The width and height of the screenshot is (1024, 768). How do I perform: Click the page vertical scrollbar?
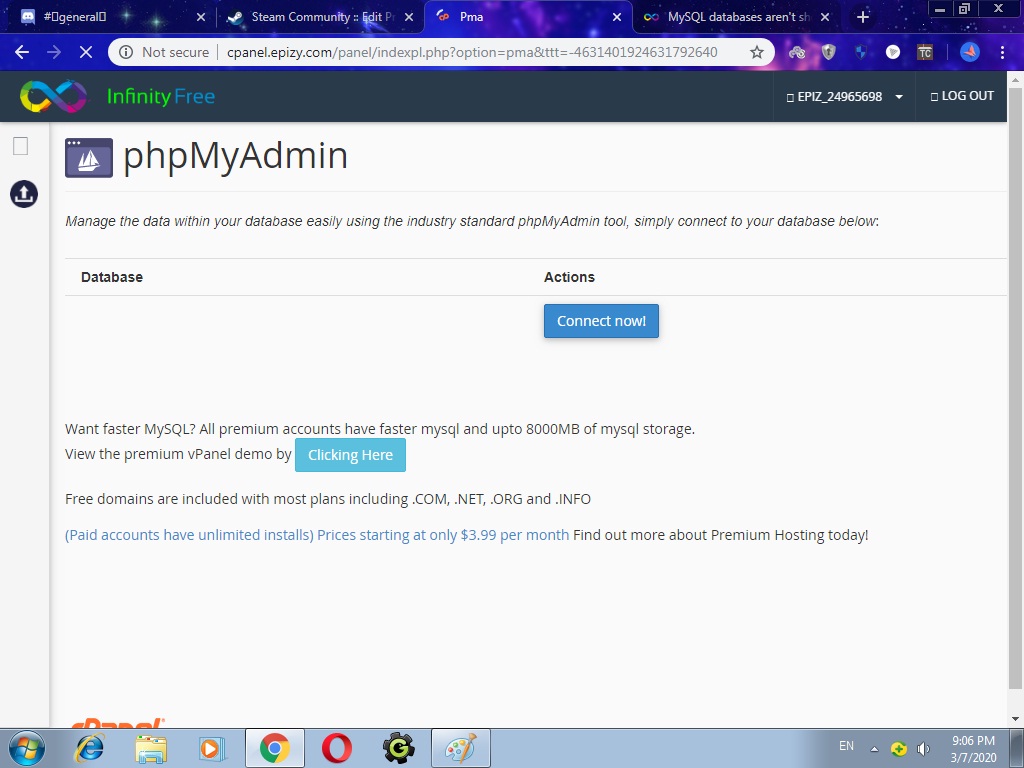[x=1015, y=389]
